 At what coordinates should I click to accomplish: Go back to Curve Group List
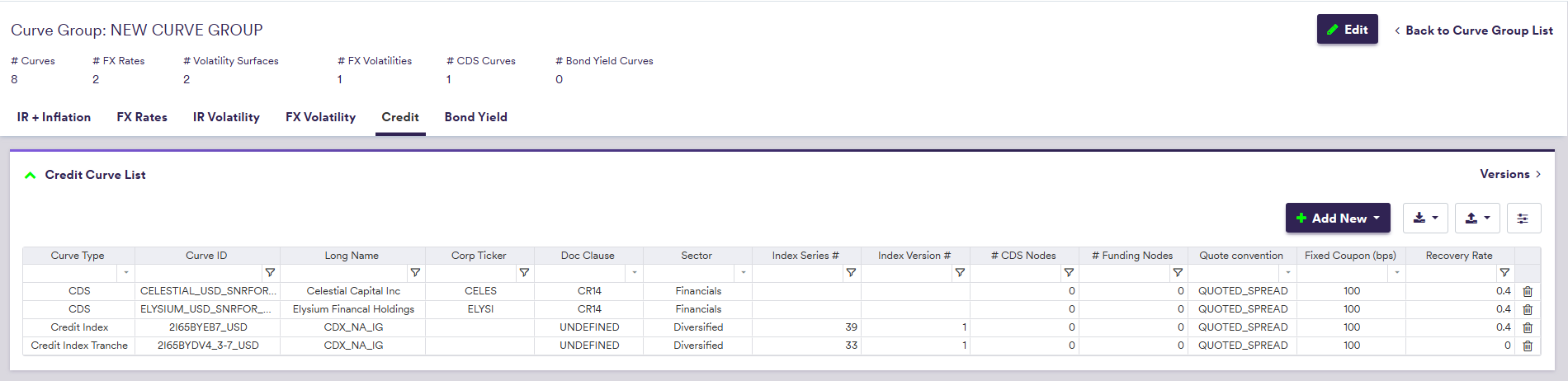pyautogui.click(x=1473, y=31)
